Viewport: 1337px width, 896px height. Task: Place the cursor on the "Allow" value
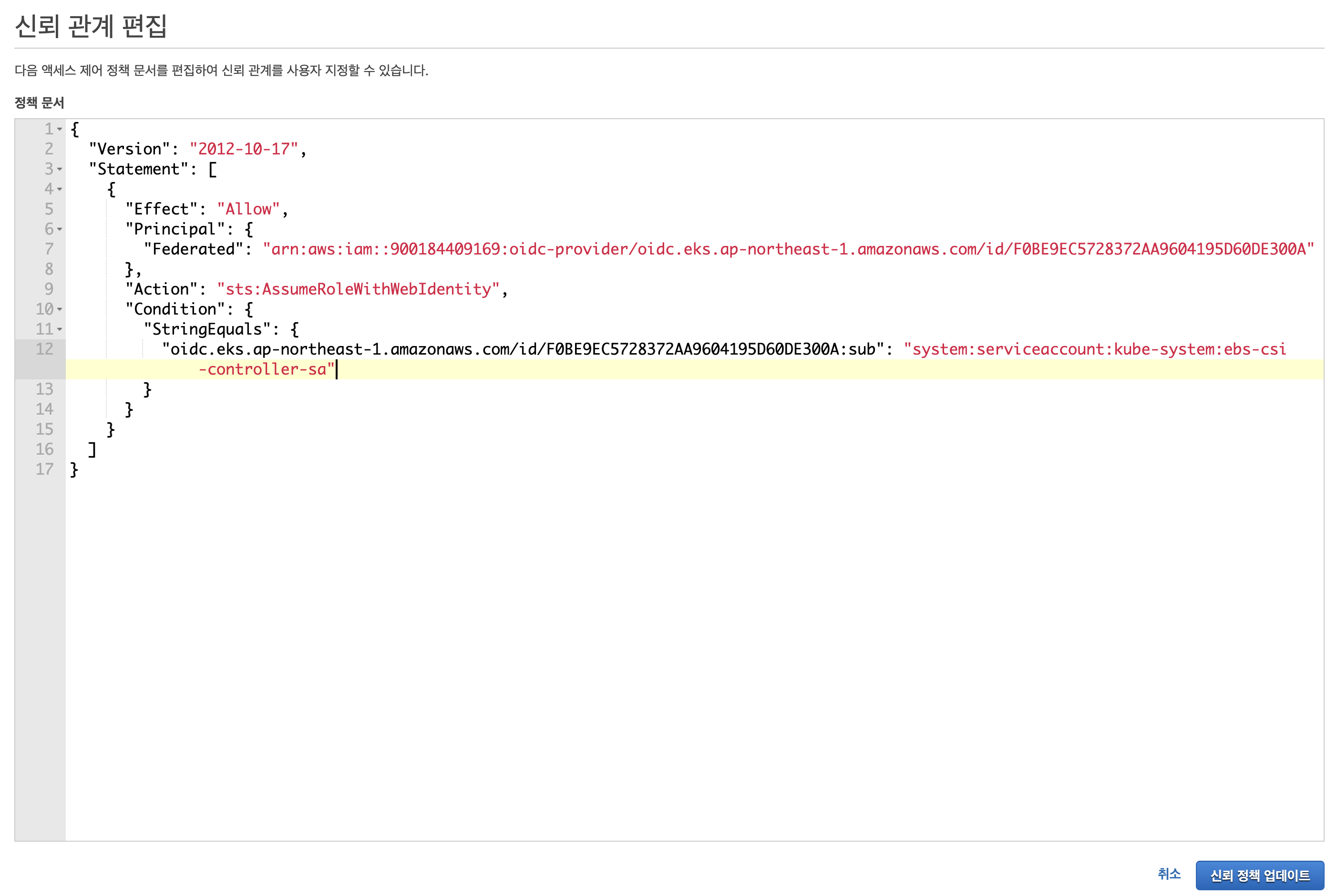[x=249, y=209]
